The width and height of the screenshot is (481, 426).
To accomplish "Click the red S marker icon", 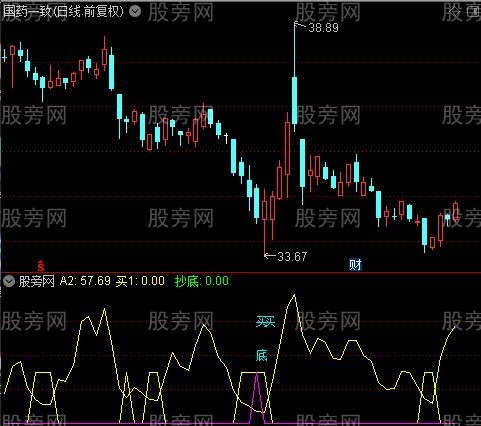I will tap(41, 266).
